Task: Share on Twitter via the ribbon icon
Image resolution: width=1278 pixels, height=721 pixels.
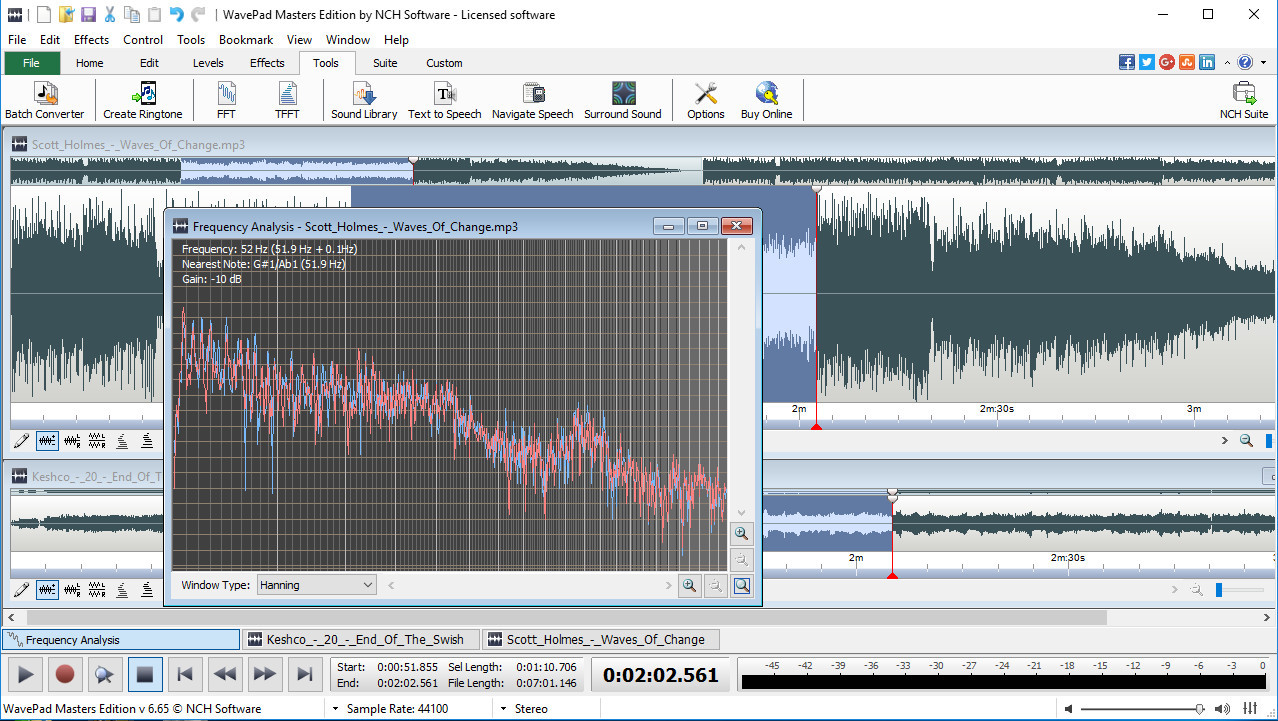Action: click(x=1147, y=62)
